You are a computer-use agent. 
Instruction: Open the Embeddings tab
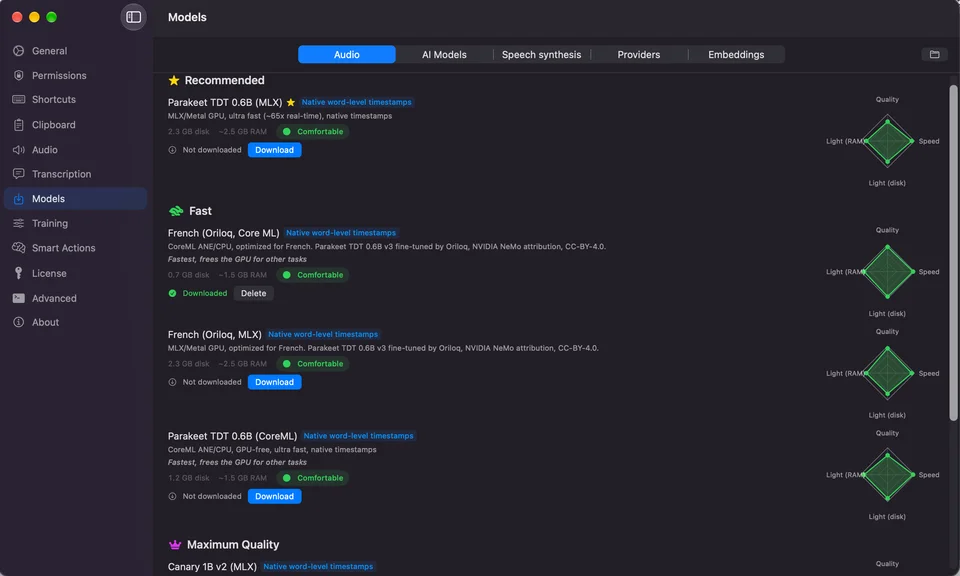pyautogui.click(x=736, y=54)
